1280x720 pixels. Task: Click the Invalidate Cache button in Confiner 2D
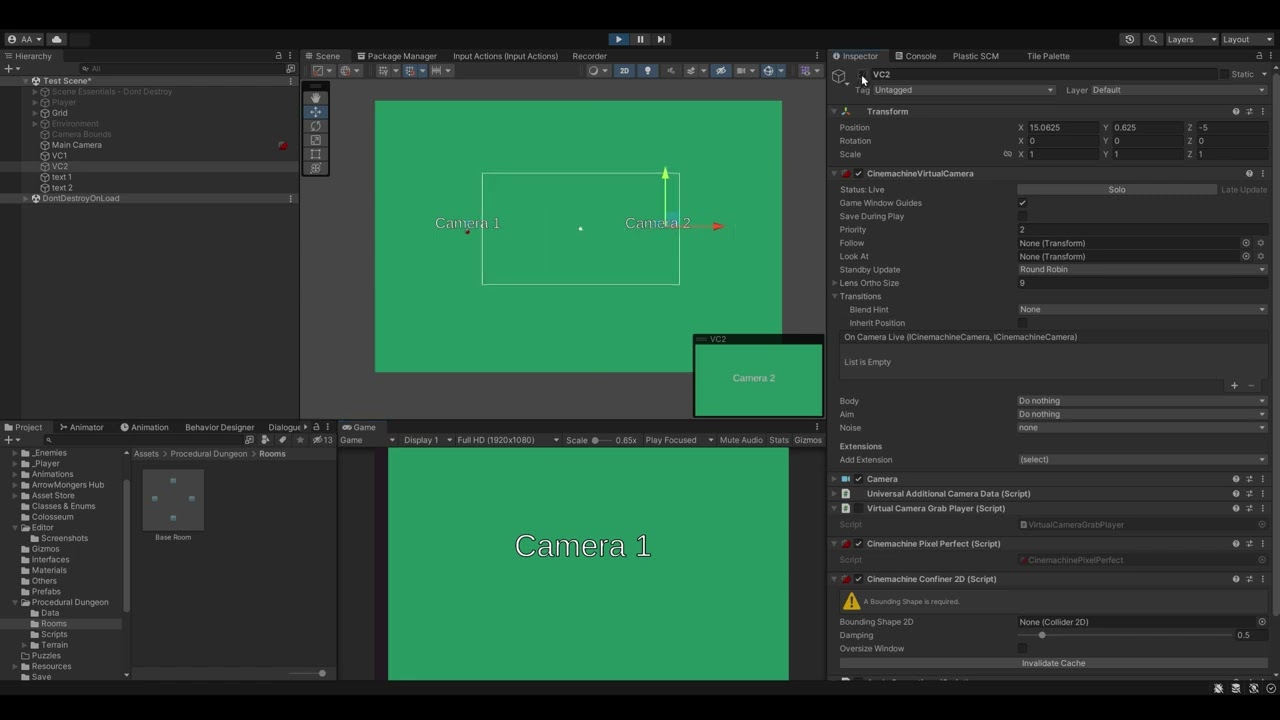tap(1053, 662)
